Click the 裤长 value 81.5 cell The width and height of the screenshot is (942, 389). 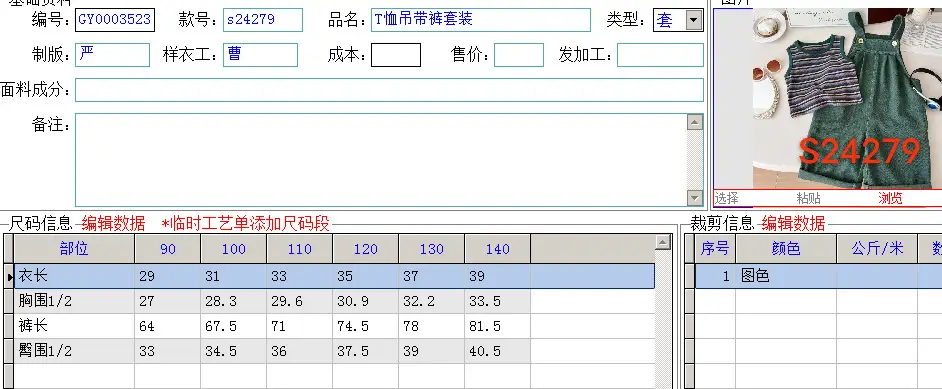497,326
